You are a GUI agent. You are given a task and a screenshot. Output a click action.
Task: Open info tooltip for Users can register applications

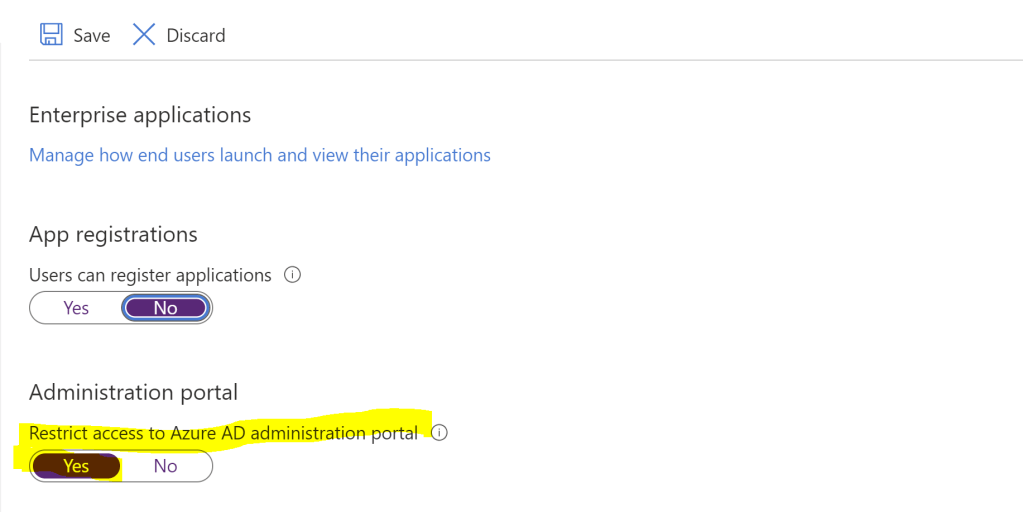tap(293, 275)
